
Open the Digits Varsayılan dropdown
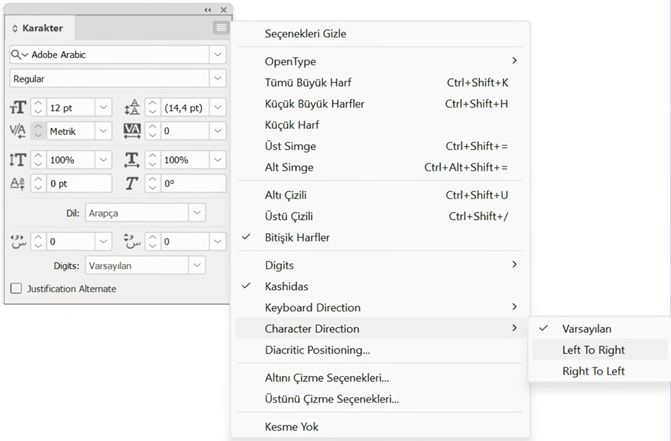(x=197, y=266)
